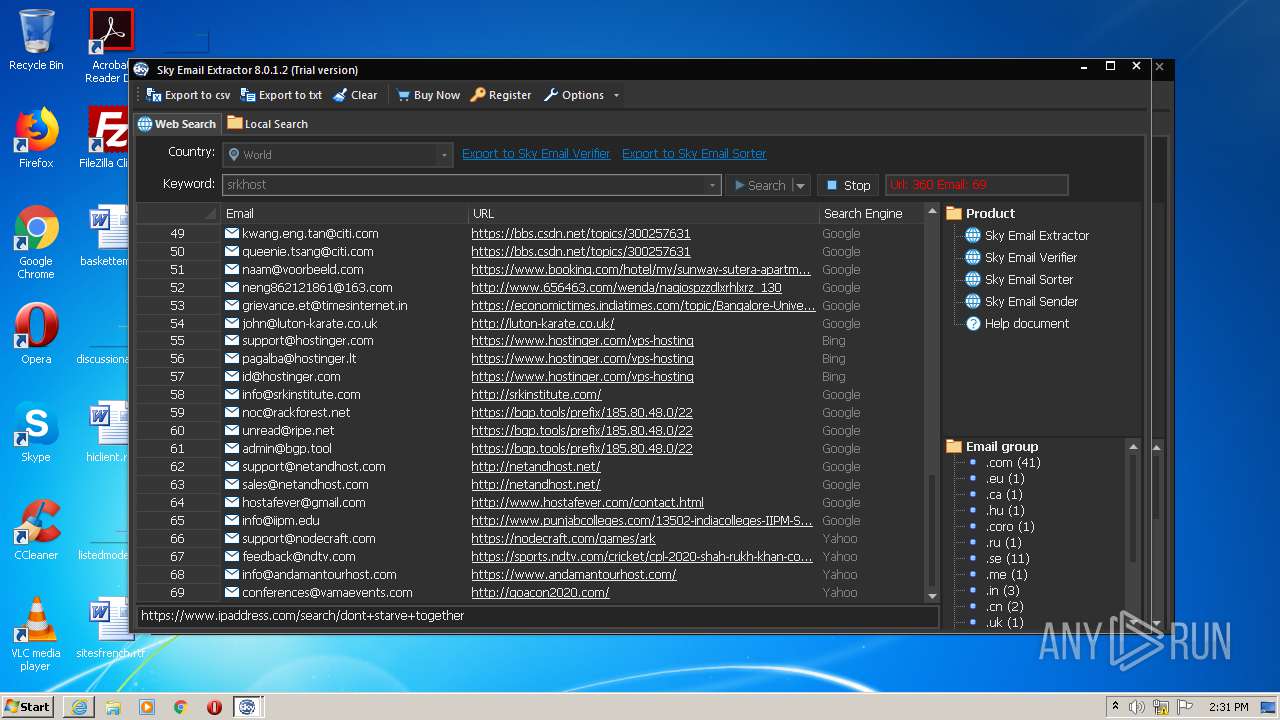Select email hostafever@gmail.com row

tap(530, 503)
